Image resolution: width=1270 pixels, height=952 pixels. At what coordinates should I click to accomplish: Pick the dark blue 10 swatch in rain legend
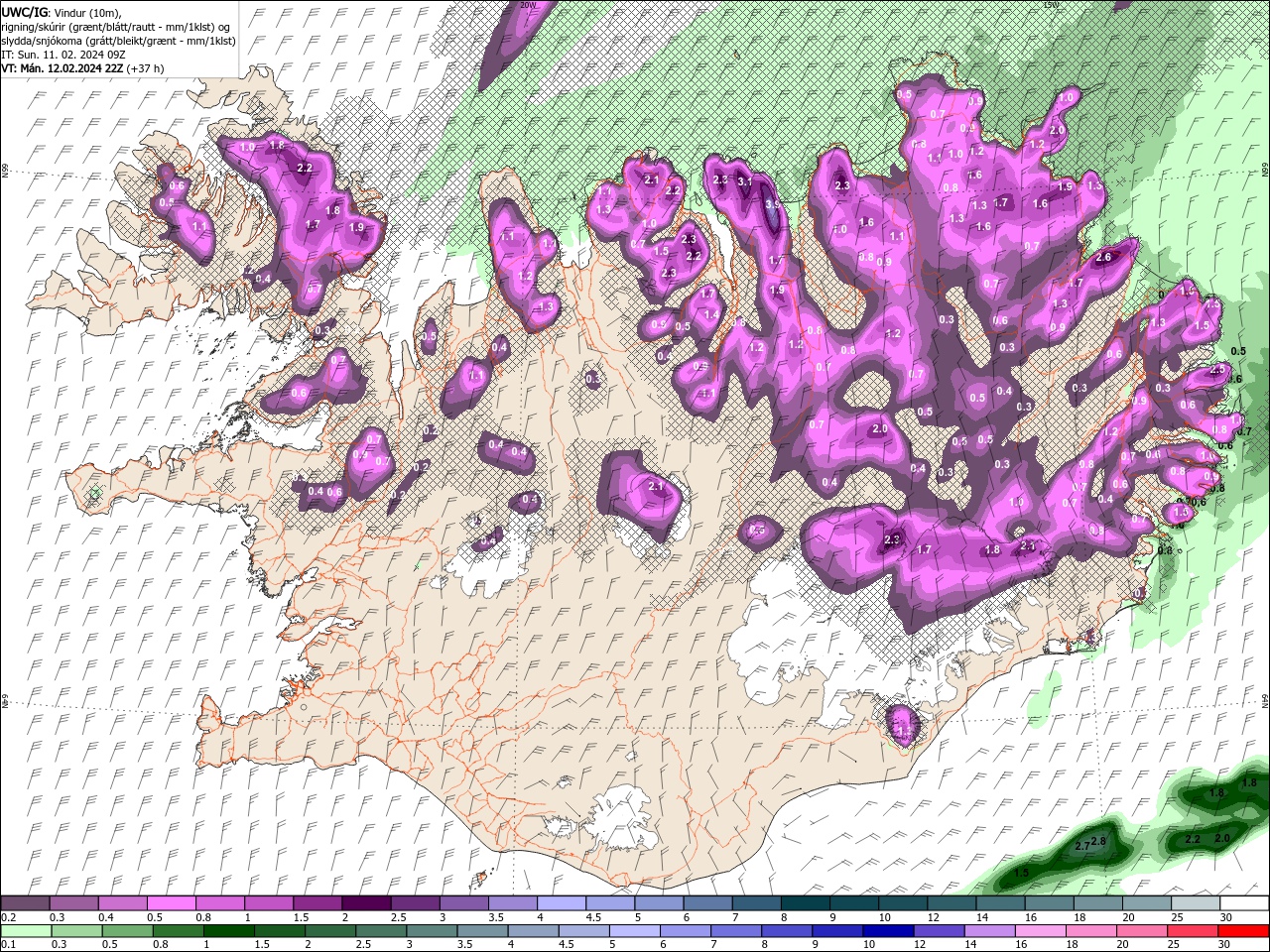(x=886, y=931)
